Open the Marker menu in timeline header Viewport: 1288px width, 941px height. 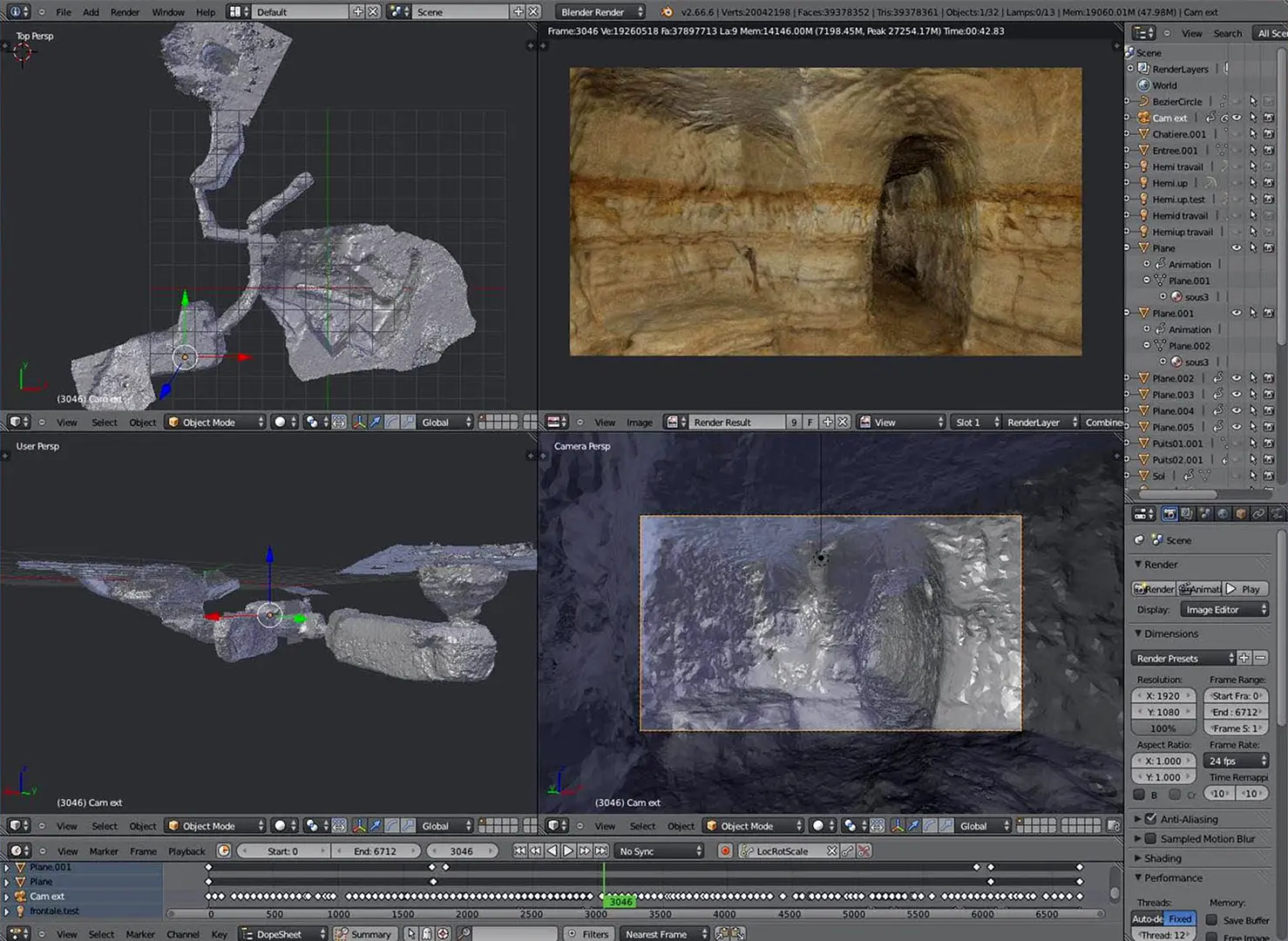(x=104, y=851)
